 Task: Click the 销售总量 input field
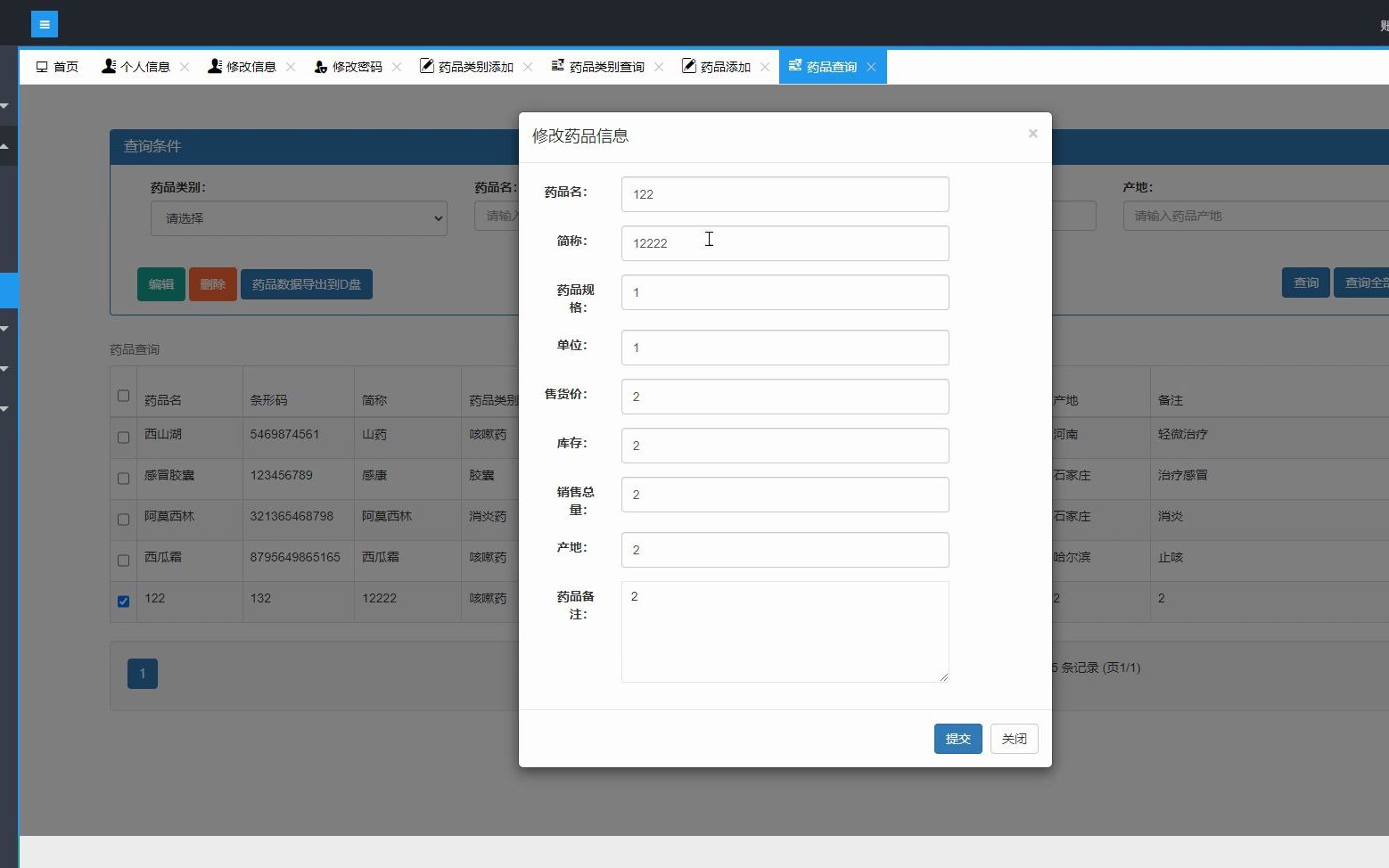pyautogui.click(x=785, y=495)
